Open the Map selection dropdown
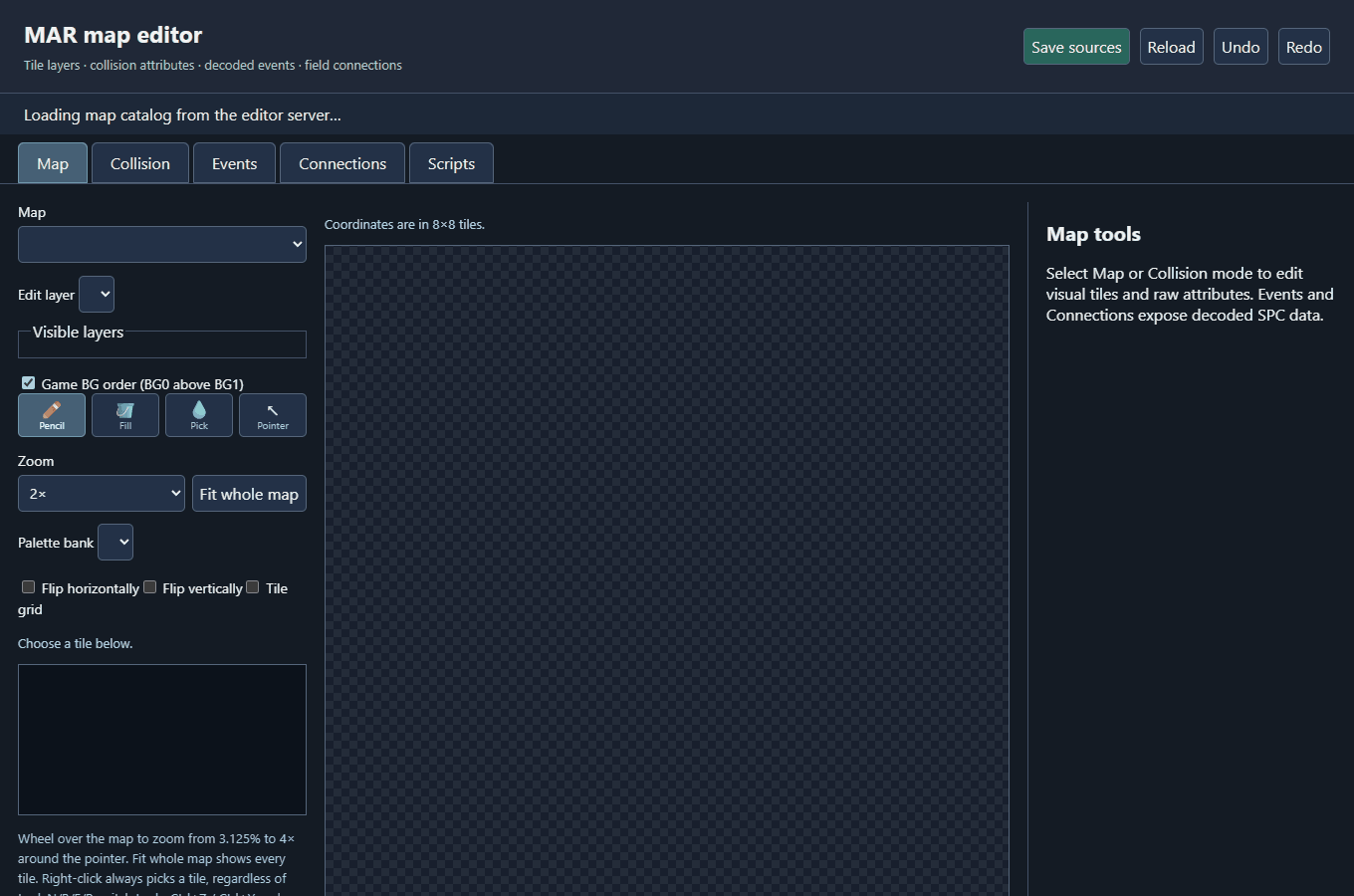 162,244
